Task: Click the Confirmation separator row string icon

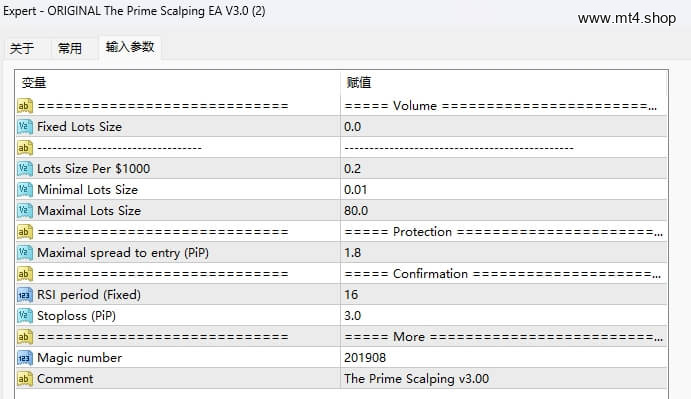Action: click(25, 274)
